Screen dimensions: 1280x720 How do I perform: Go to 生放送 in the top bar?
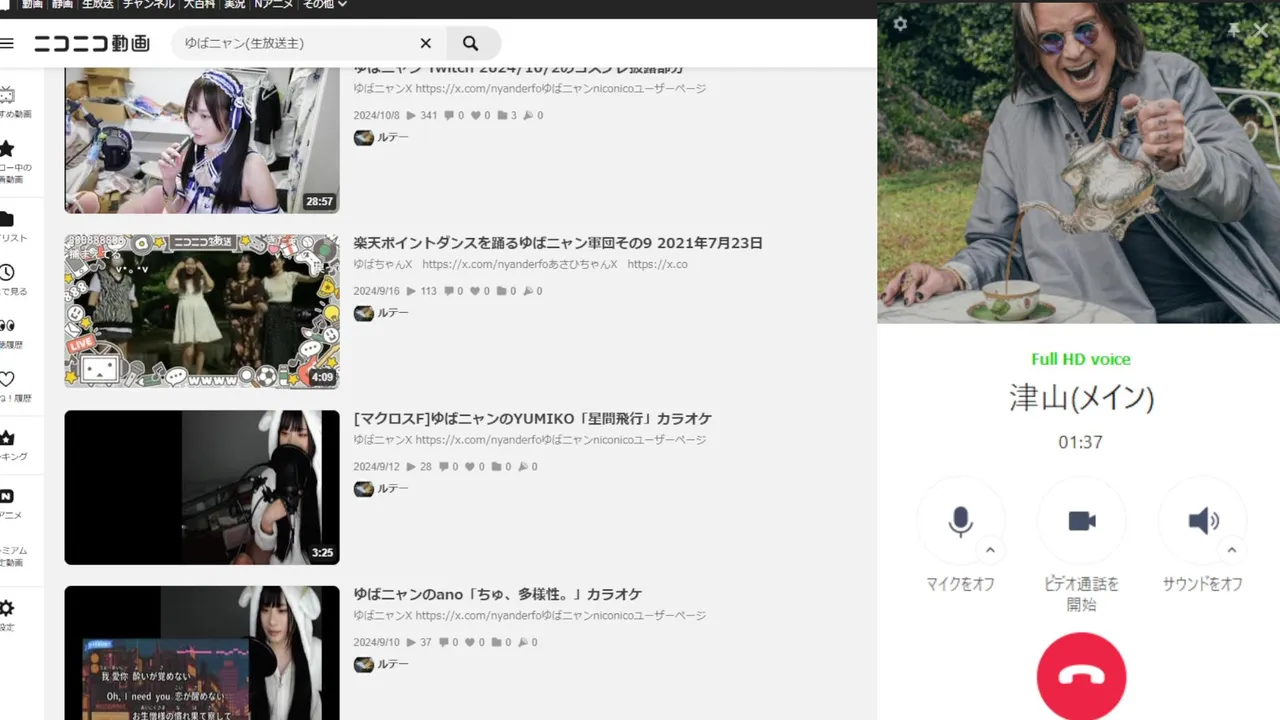[97, 5]
